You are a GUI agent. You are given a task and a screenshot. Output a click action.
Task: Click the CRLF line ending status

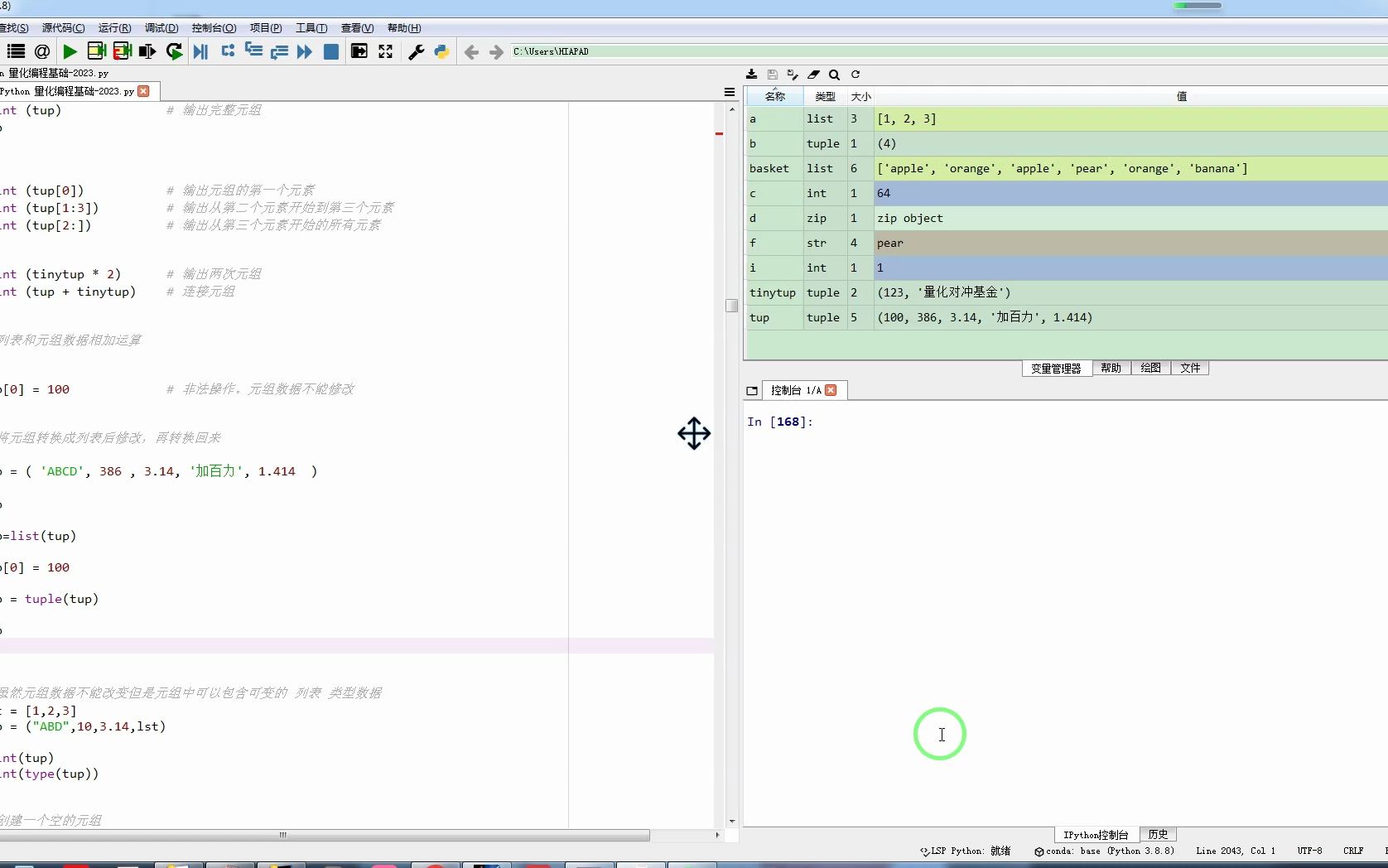(x=1353, y=851)
